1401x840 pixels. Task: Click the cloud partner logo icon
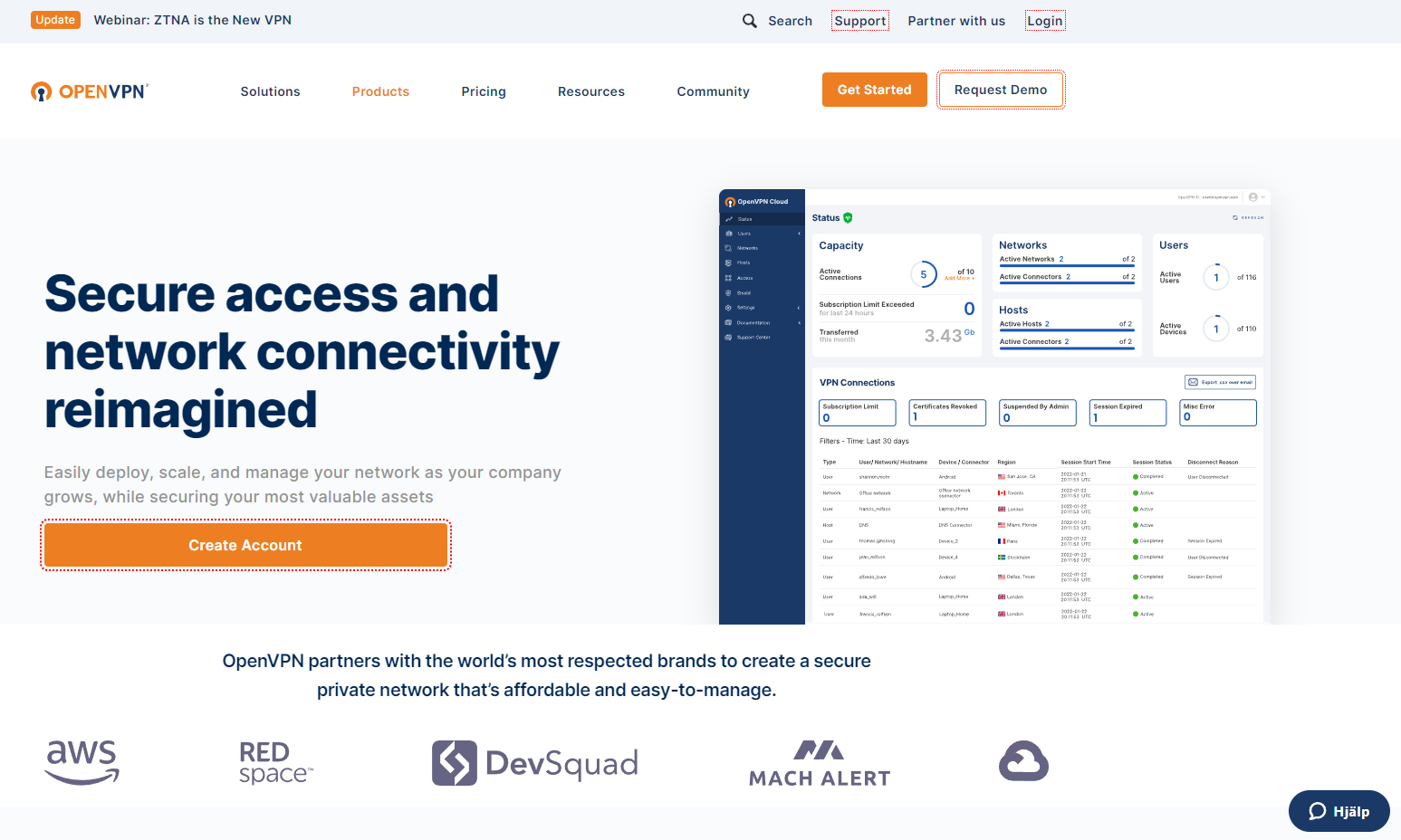(1023, 761)
